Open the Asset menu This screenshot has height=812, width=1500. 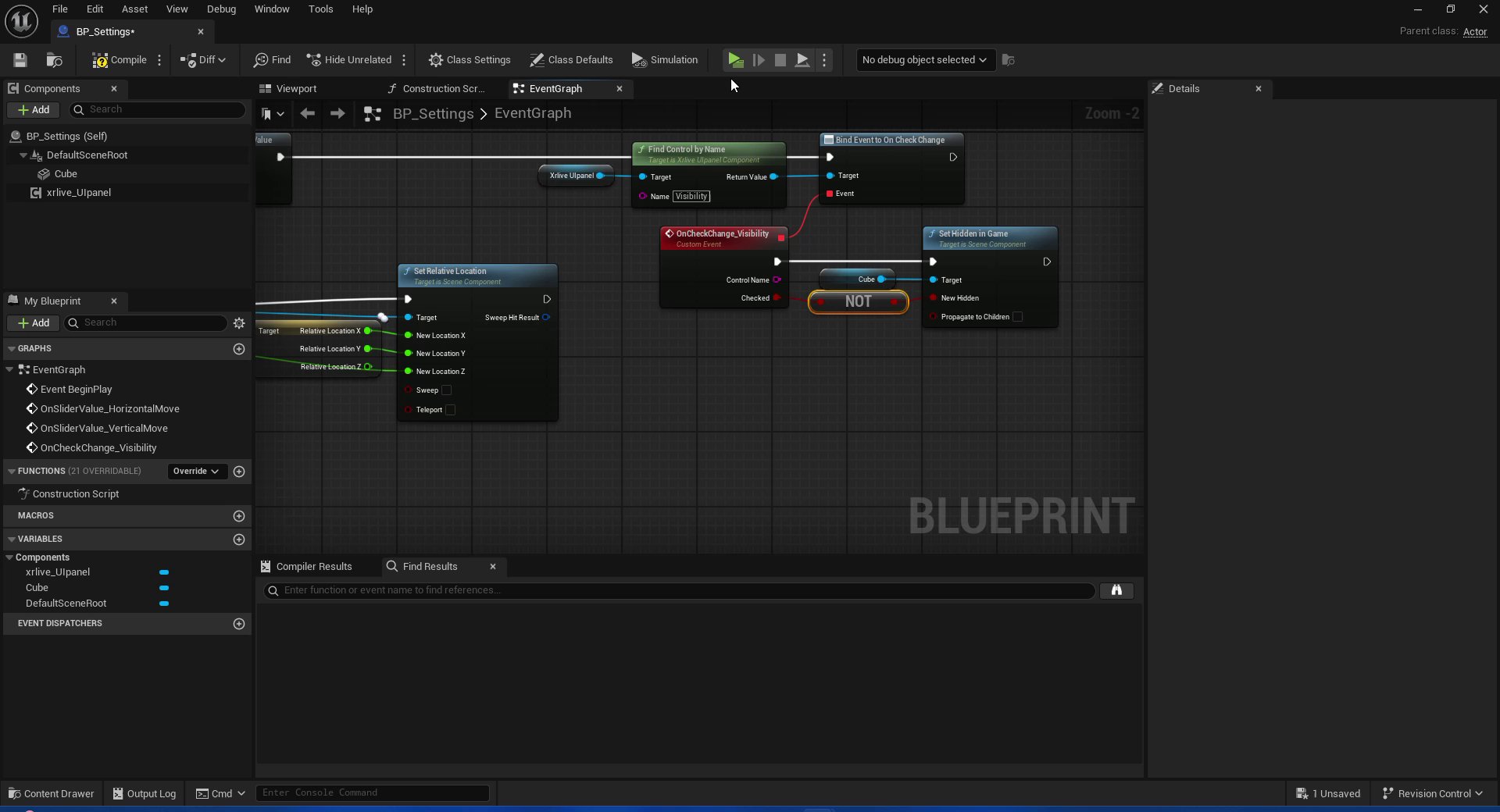(134, 9)
